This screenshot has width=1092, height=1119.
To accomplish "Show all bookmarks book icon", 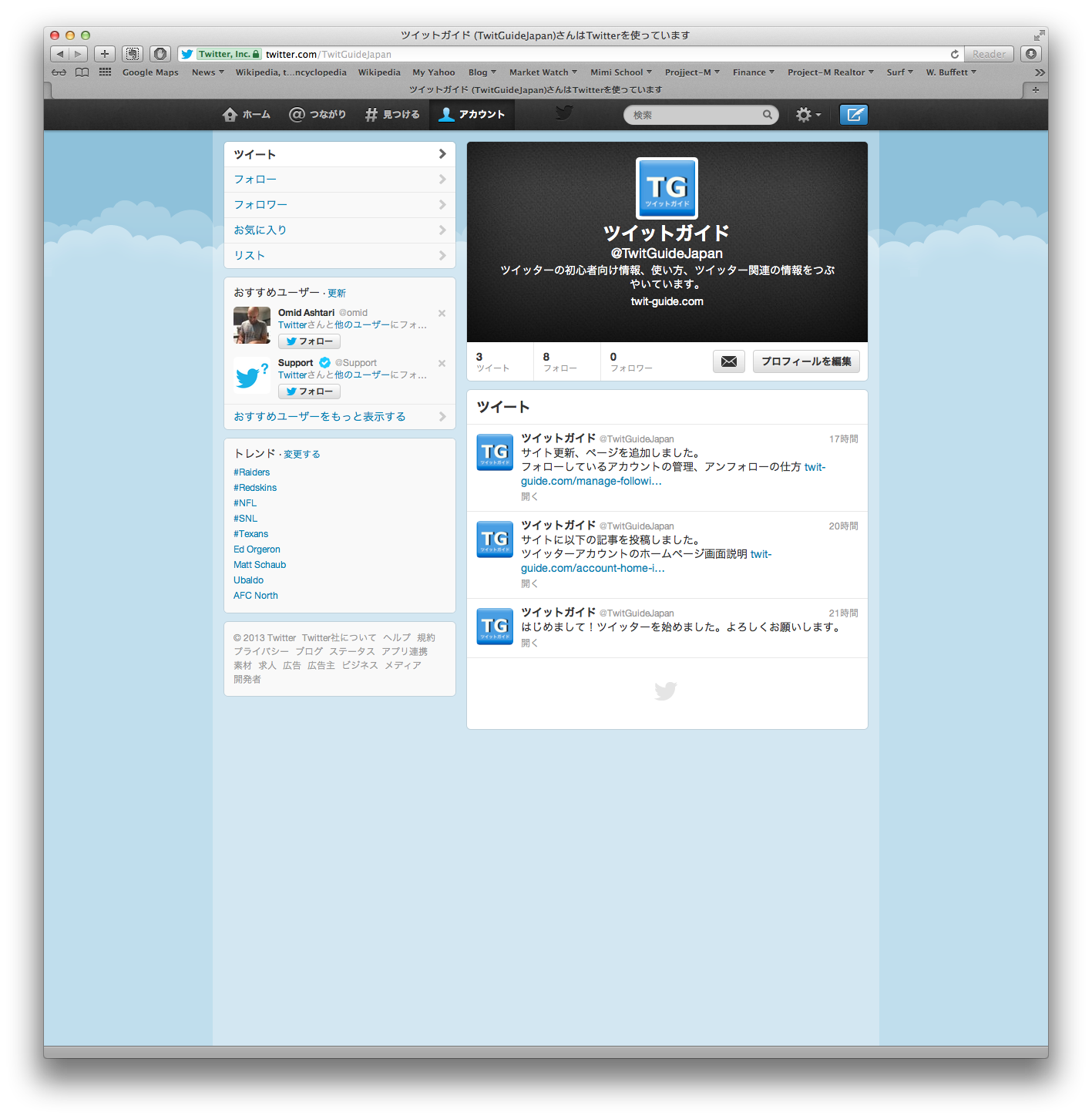I will pos(82,72).
